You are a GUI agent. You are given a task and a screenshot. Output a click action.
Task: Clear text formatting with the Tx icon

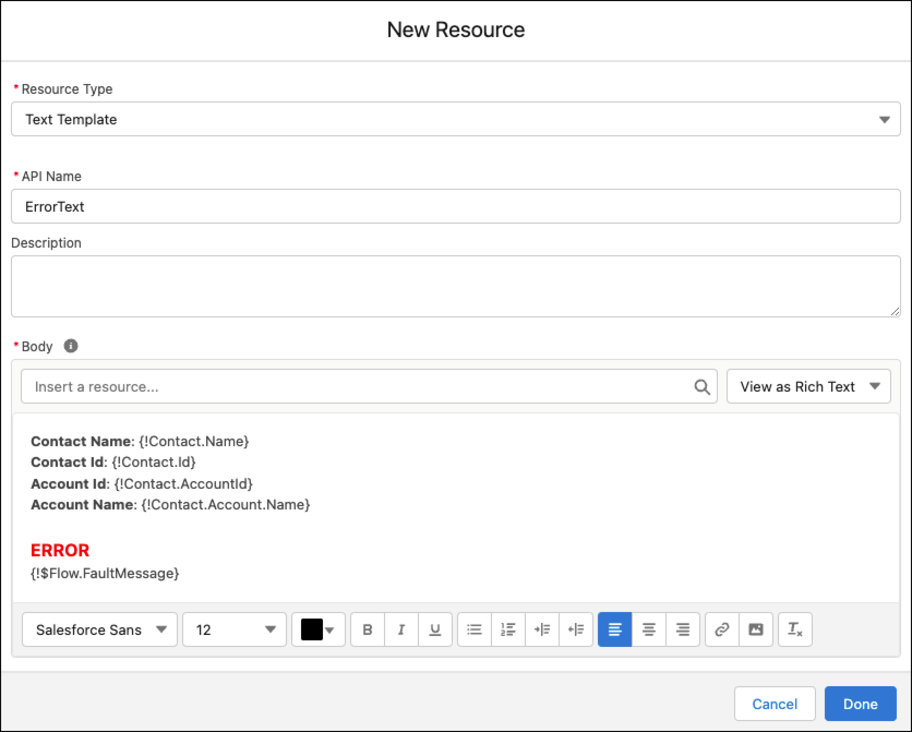click(795, 629)
